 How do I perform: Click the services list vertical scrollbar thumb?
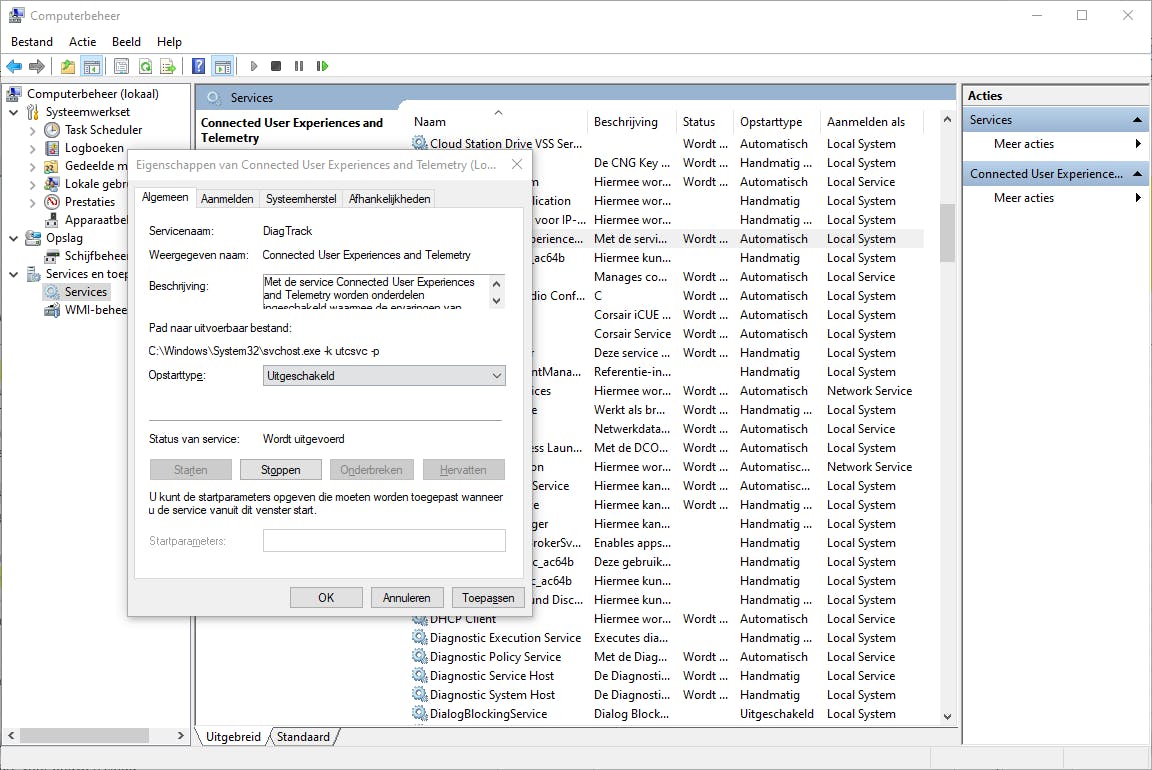pyautogui.click(x=947, y=232)
